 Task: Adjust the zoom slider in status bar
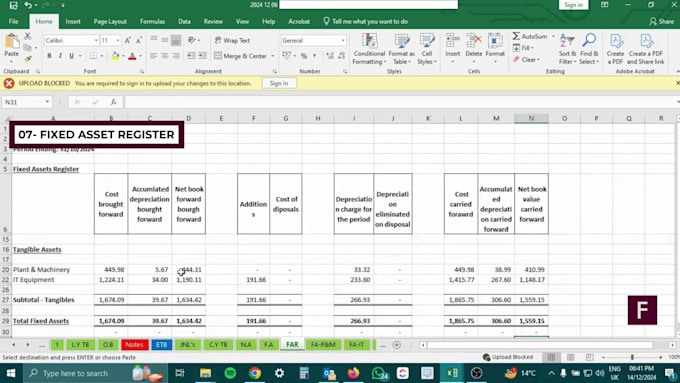[x=632, y=357]
